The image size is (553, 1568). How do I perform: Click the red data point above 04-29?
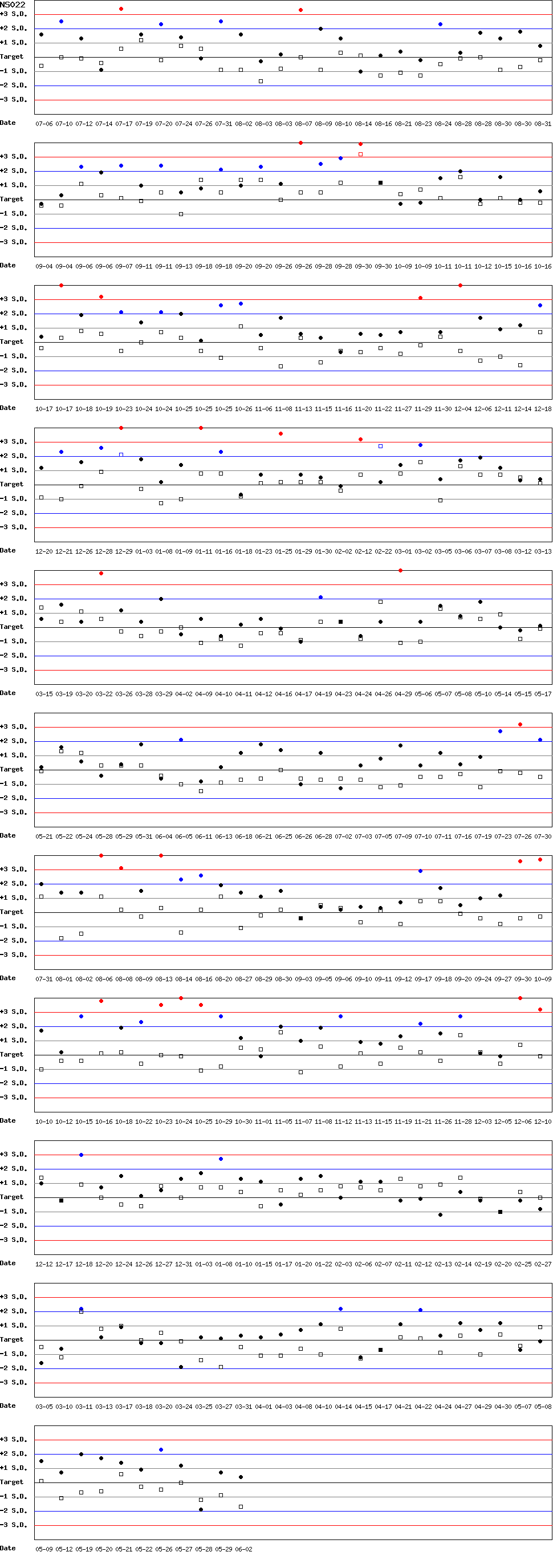pyautogui.click(x=400, y=571)
